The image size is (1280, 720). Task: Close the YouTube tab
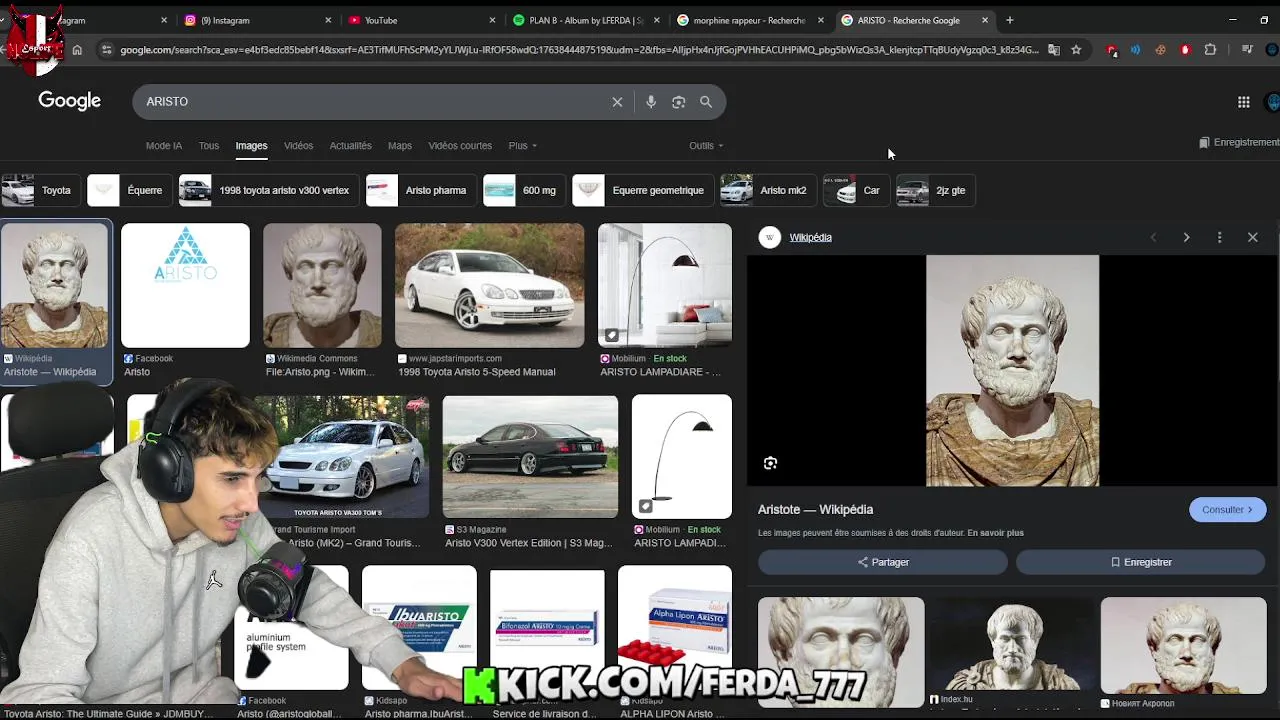tap(492, 20)
